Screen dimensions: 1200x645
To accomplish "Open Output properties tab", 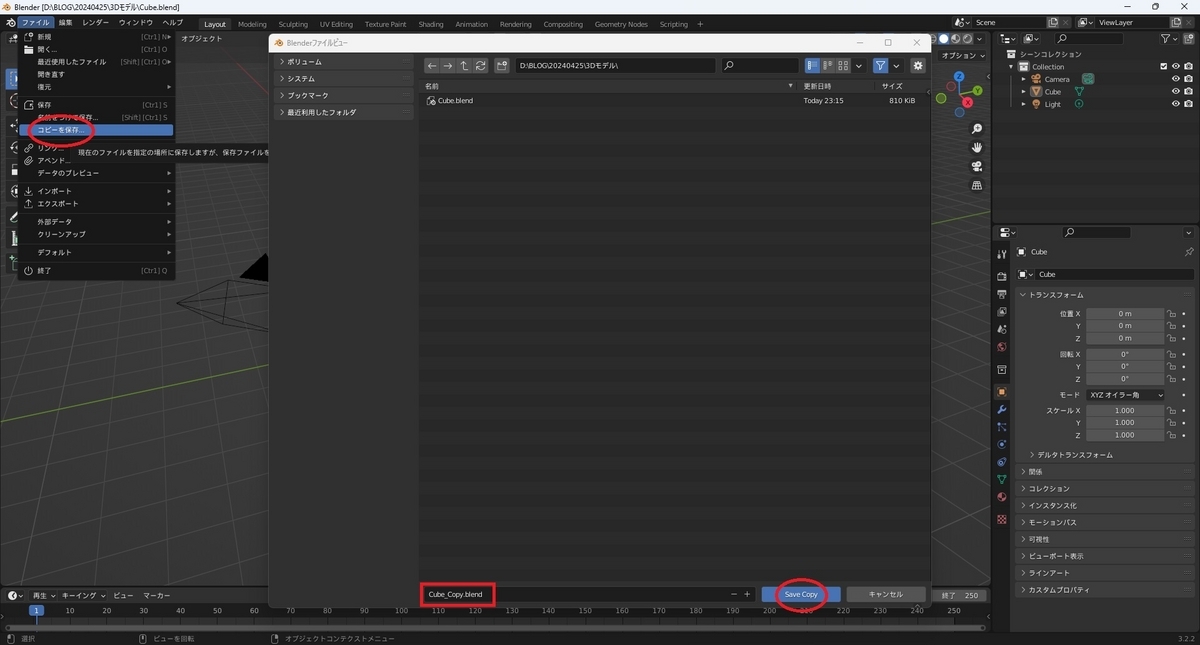I will pyautogui.click(x=1002, y=294).
